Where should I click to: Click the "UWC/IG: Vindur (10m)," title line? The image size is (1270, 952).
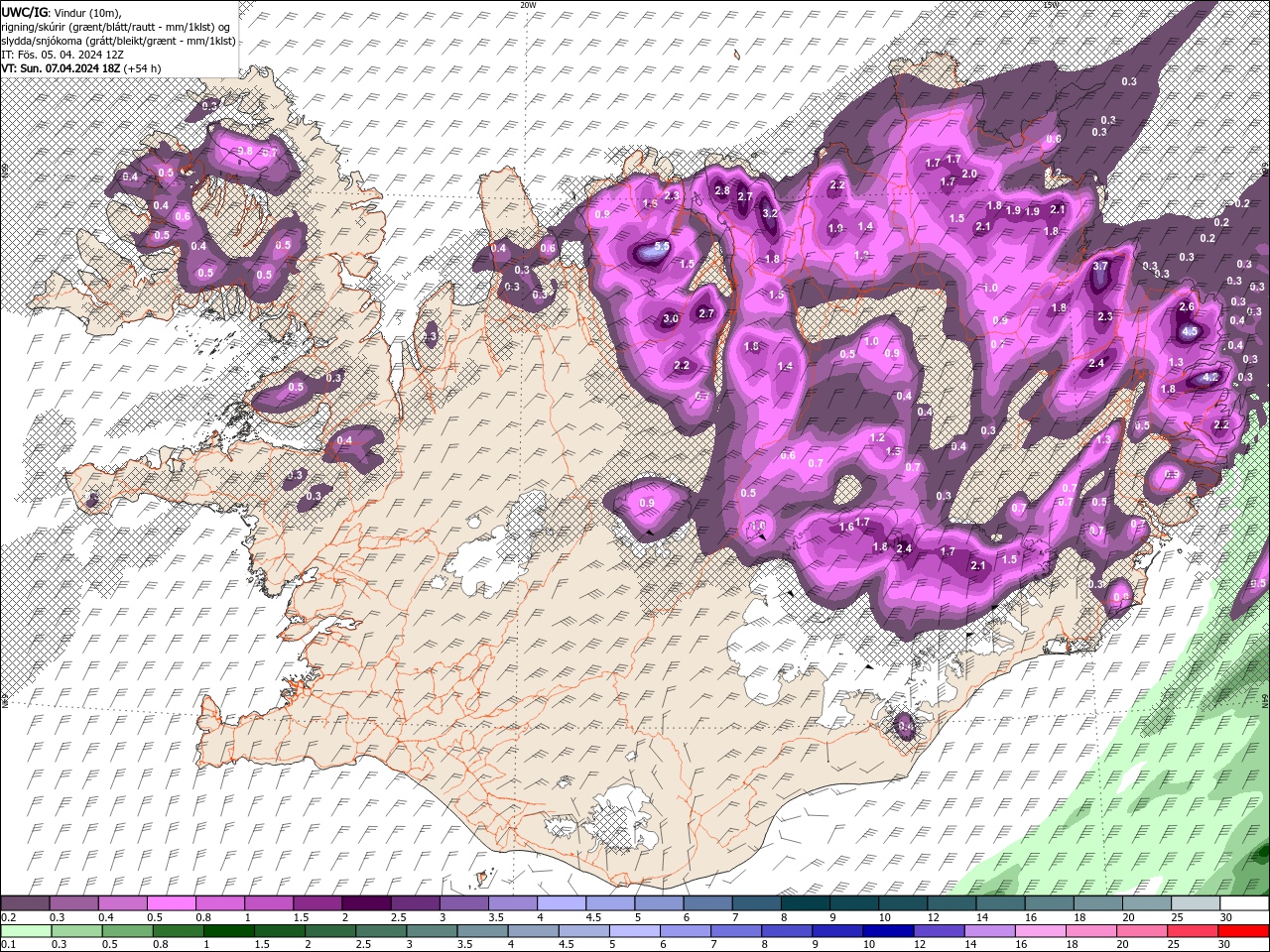(x=61, y=12)
